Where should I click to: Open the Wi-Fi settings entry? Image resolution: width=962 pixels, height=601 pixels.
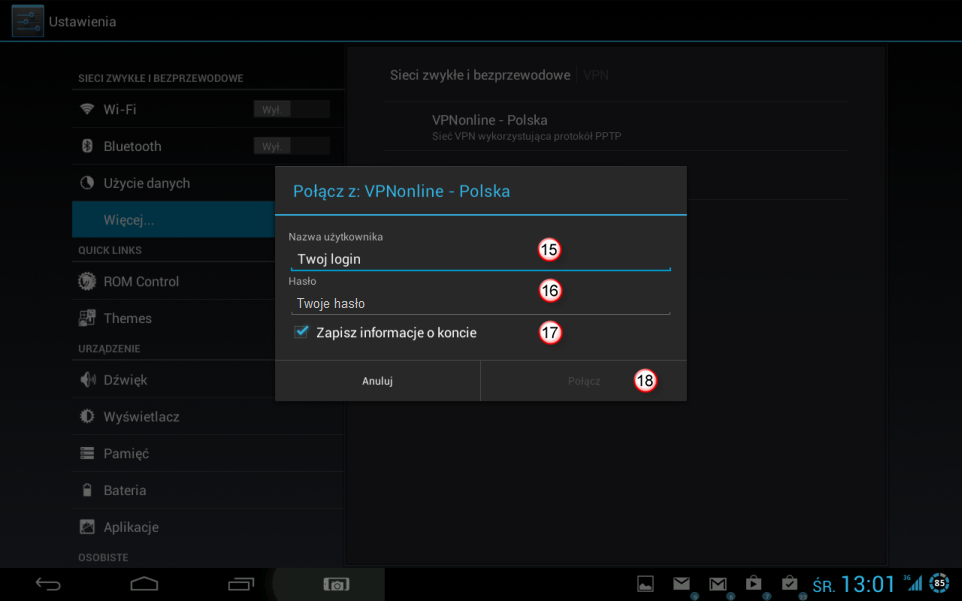[x=208, y=109]
